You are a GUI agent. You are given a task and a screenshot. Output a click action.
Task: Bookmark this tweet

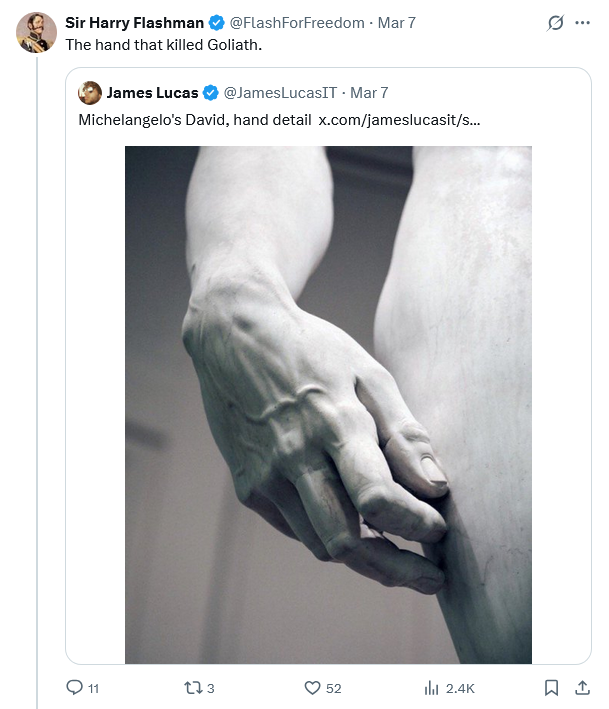551,688
